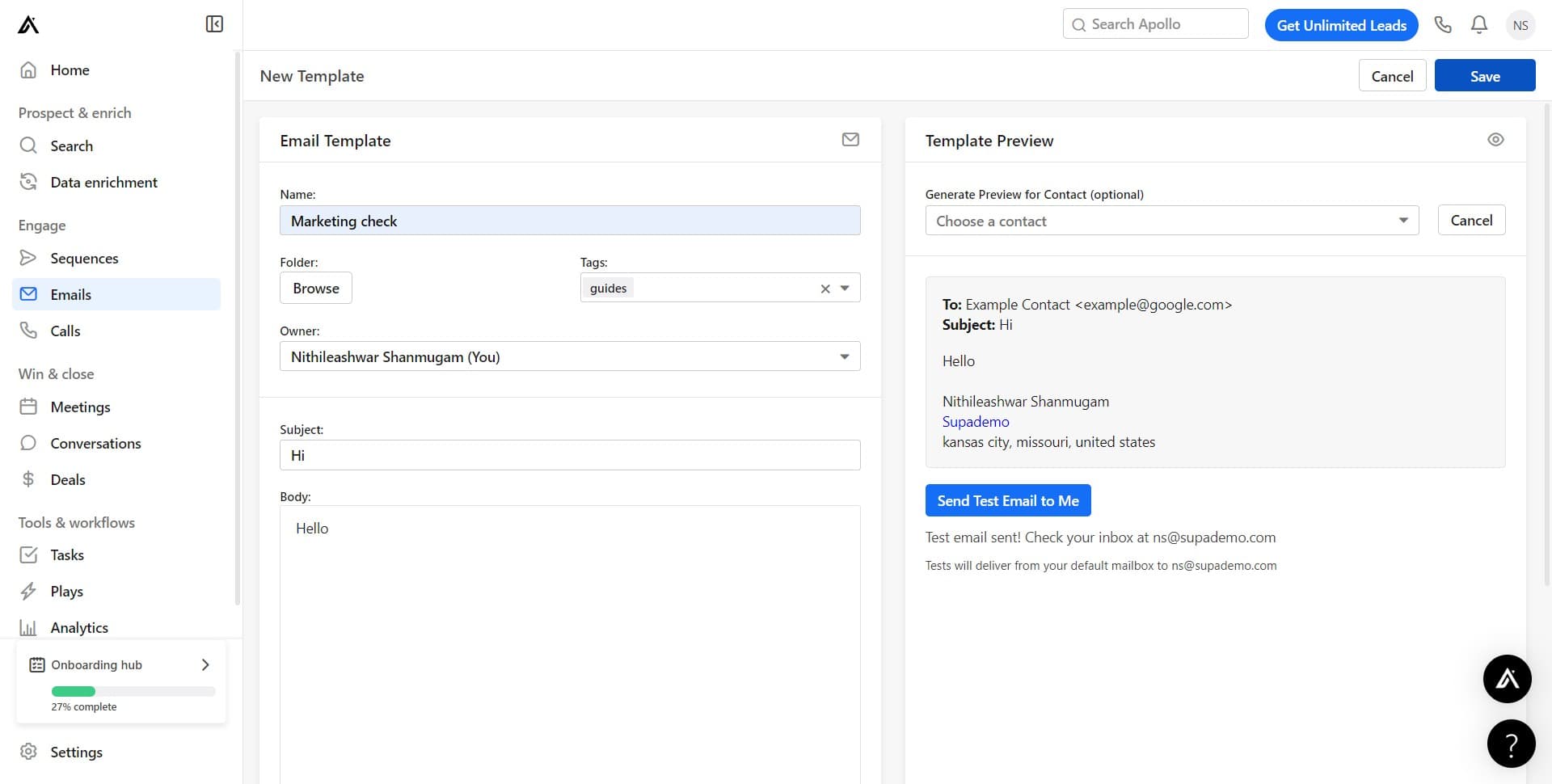Click the Subject input field
Viewport: 1552px width, 784px height.
(x=569, y=455)
